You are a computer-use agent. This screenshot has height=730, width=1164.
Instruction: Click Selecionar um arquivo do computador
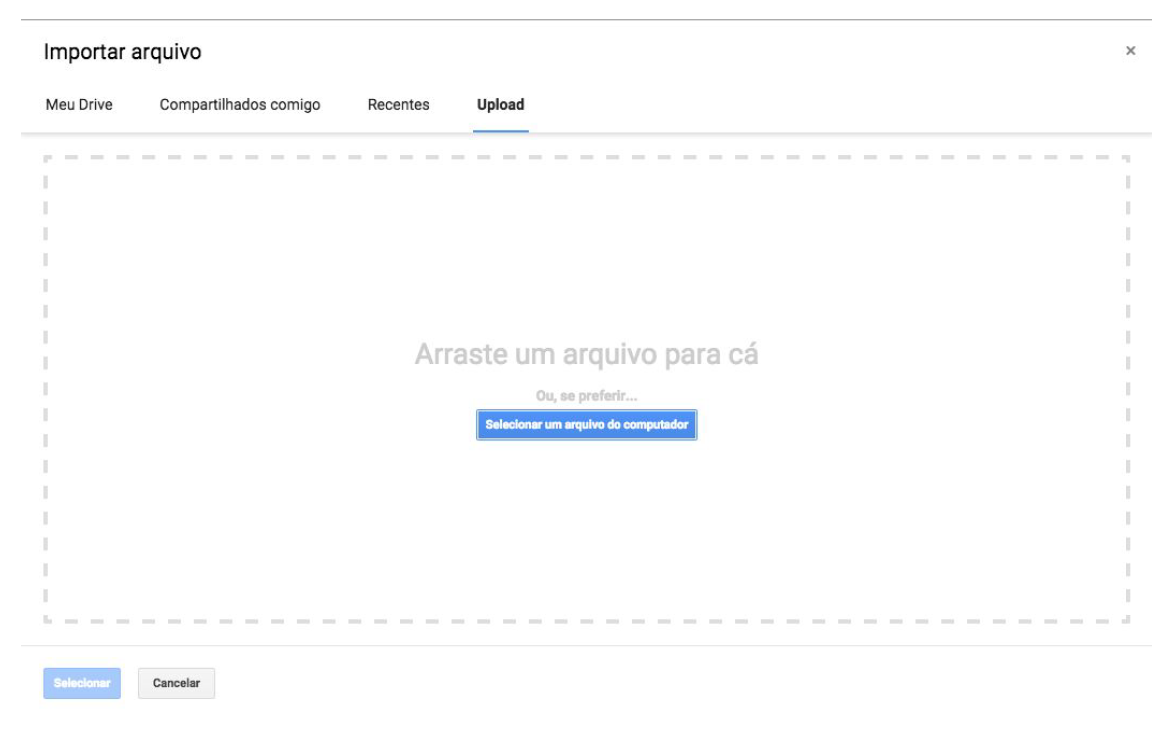[586, 424]
